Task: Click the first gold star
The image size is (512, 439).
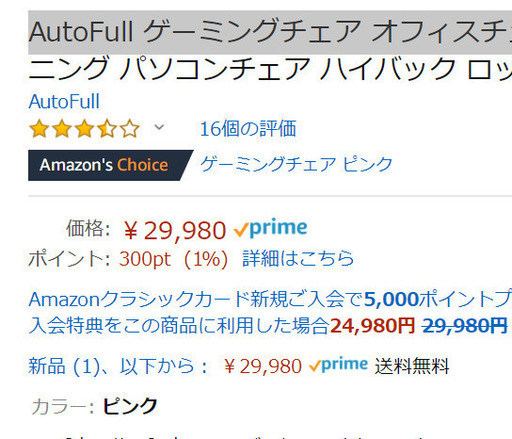Action: (39, 129)
